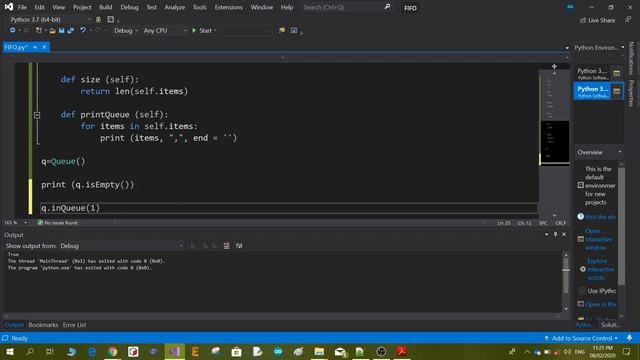Toggle the Use IPython checkbox
The height and width of the screenshot is (360, 640).
582,291
